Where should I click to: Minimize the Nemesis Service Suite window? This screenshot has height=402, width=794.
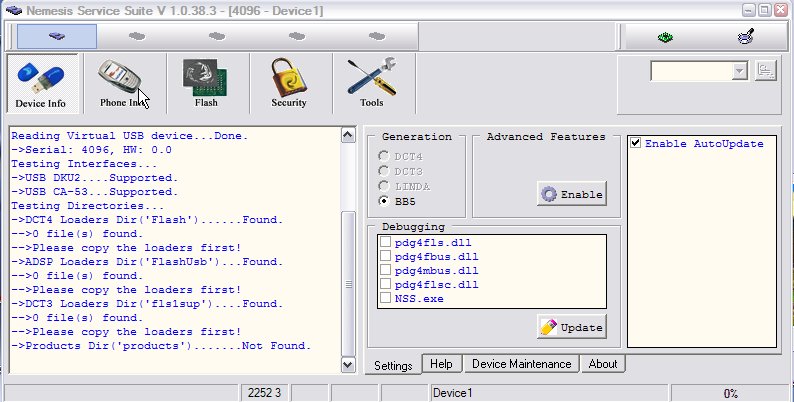coord(749,10)
